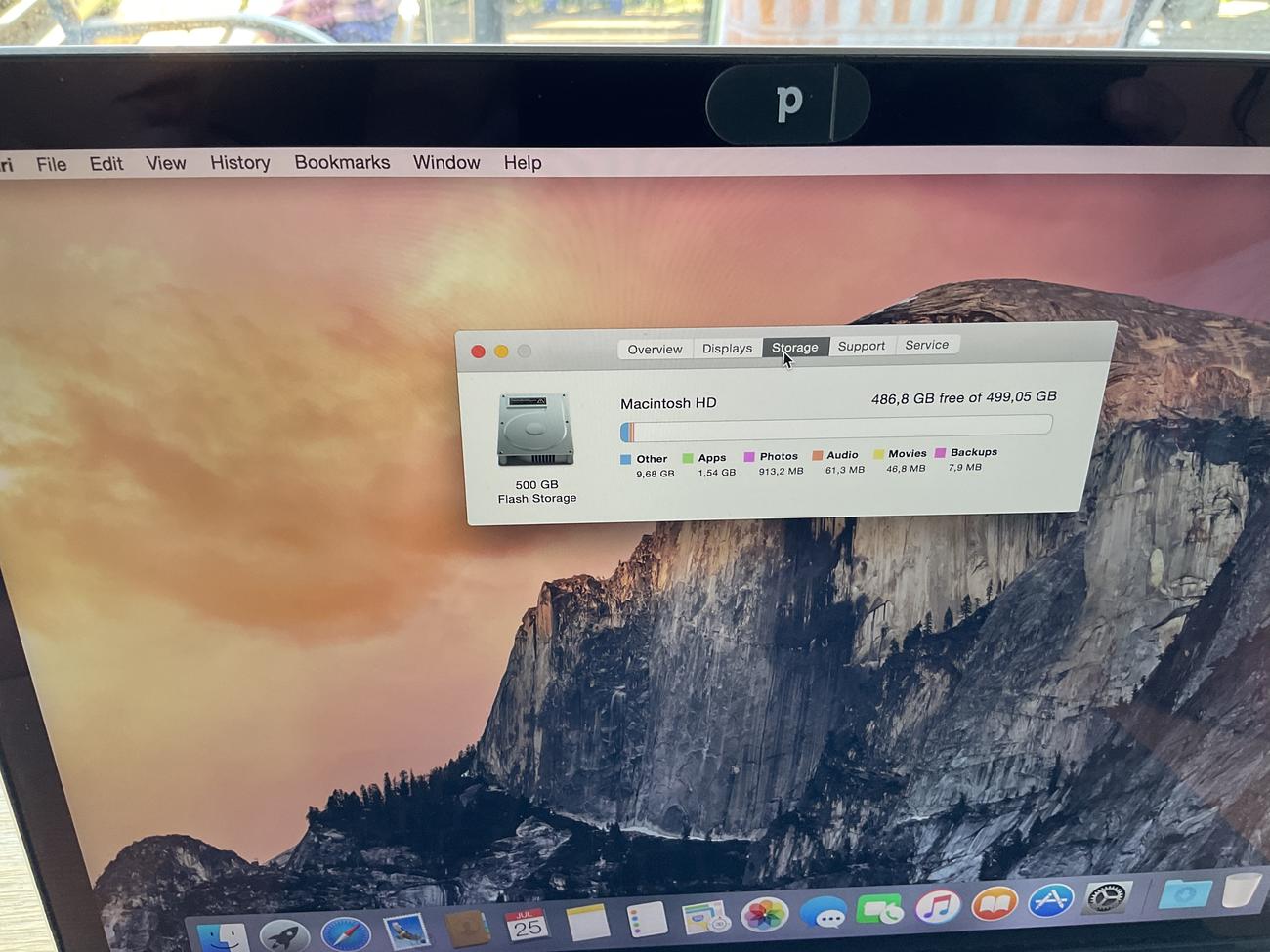Open Finder from the dock
1270x952 pixels.
coord(224,935)
